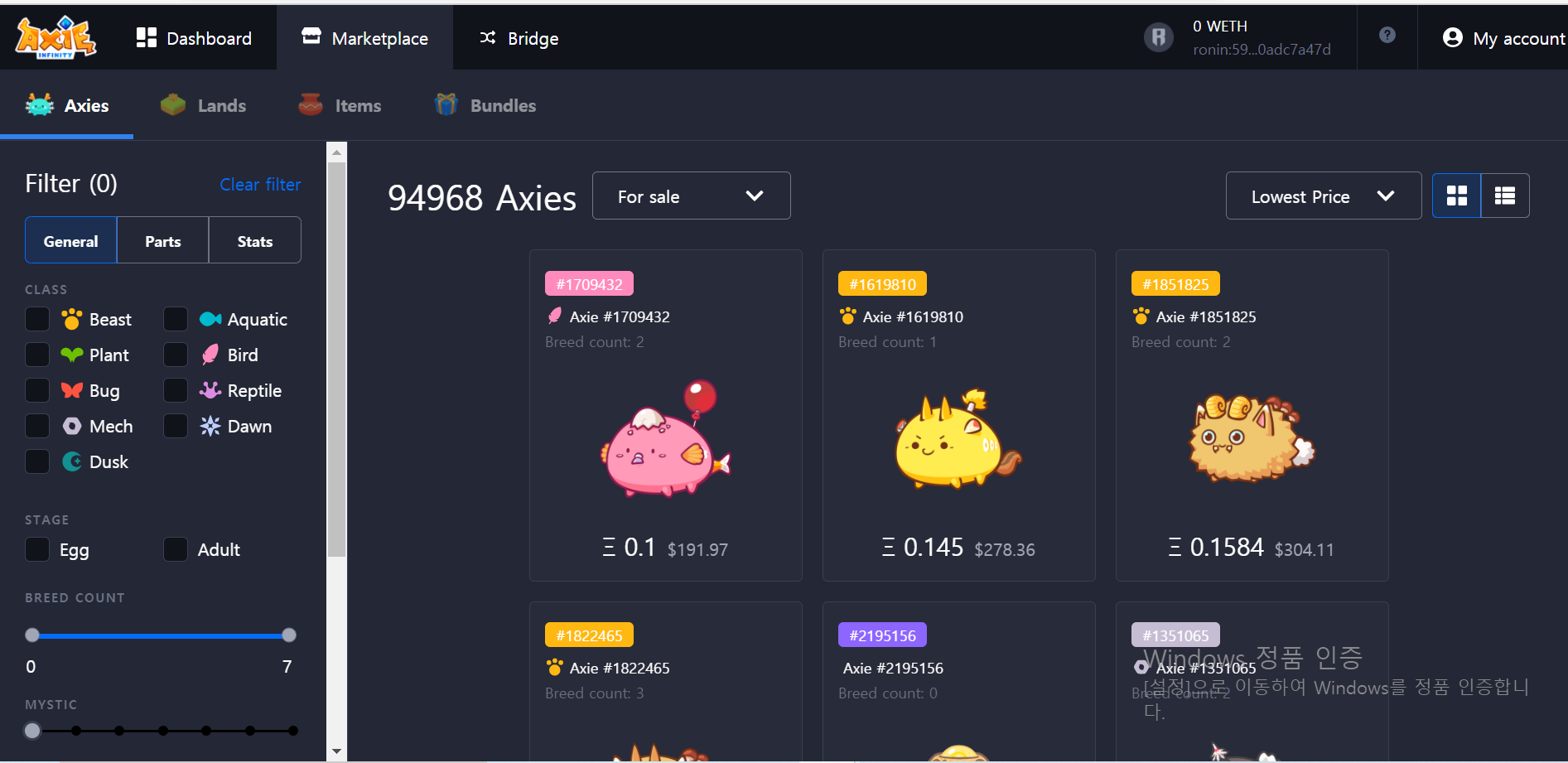This screenshot has width=1568, height=763.
Task: Click the 0.1584 ETH price
Action: pyautogui.click(x=1216, y=548)
